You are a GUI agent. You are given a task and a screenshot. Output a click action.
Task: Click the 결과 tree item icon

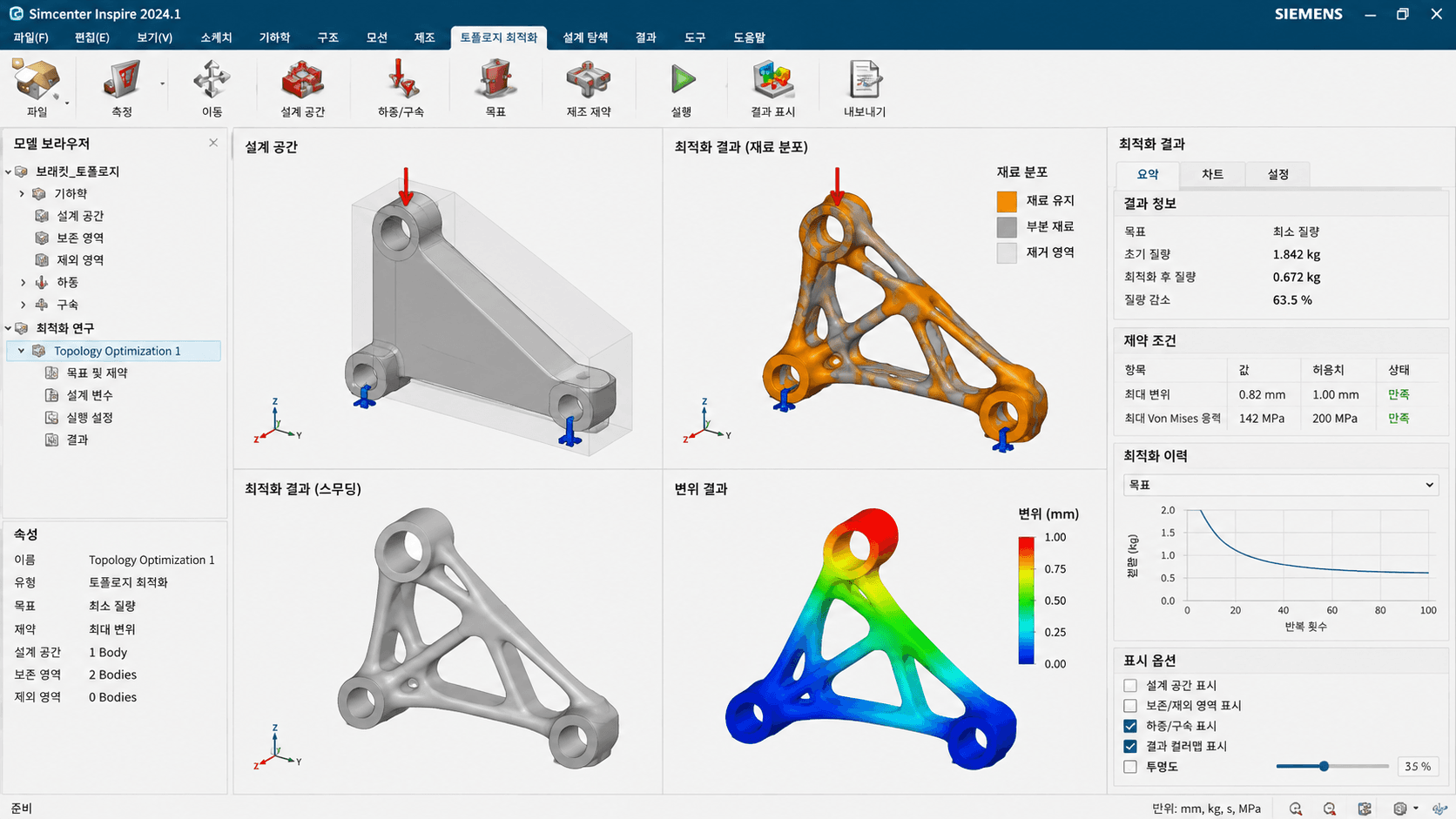[52, 440]
